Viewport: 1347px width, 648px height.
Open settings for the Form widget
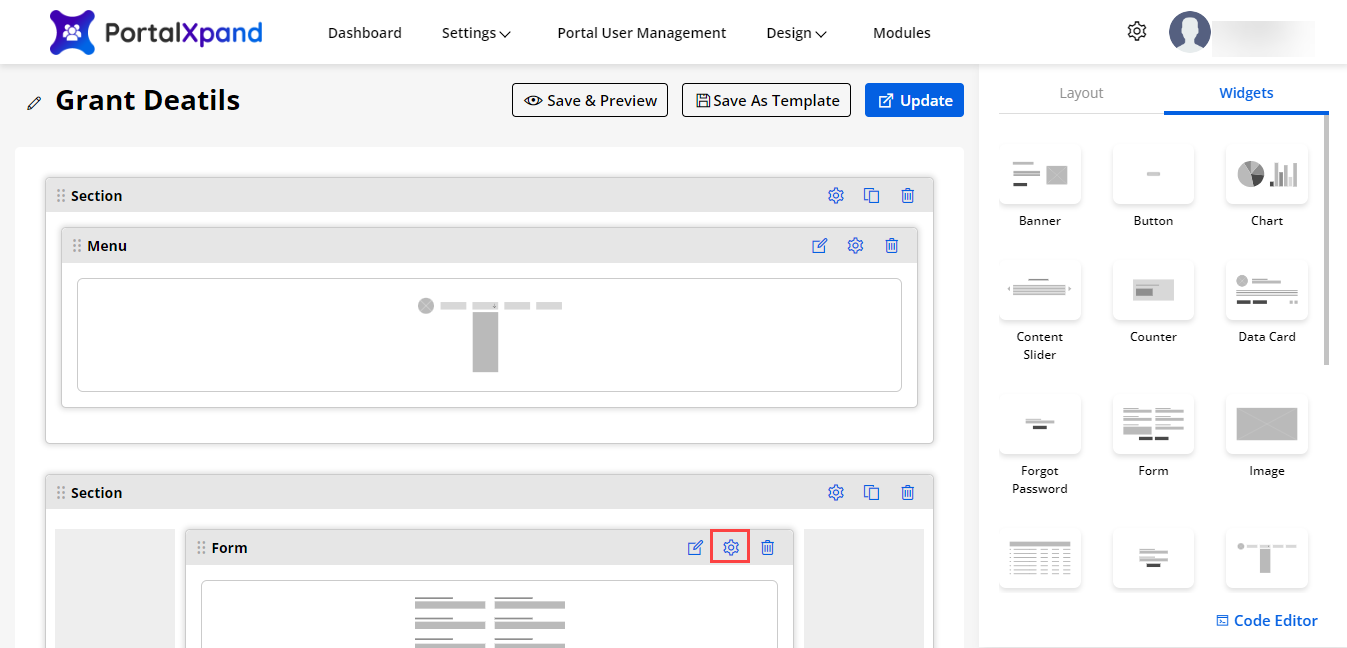[x=730, y=548]
